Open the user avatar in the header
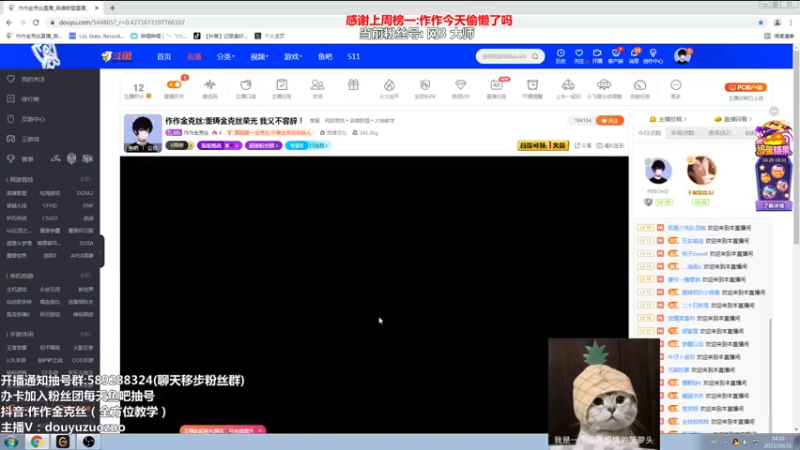 682,56
